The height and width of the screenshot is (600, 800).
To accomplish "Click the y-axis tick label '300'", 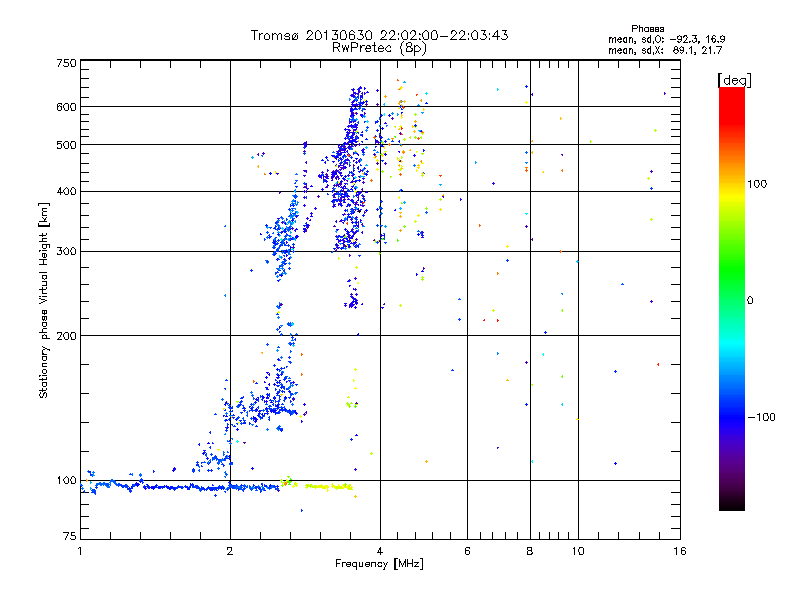I will pos(66,252).
